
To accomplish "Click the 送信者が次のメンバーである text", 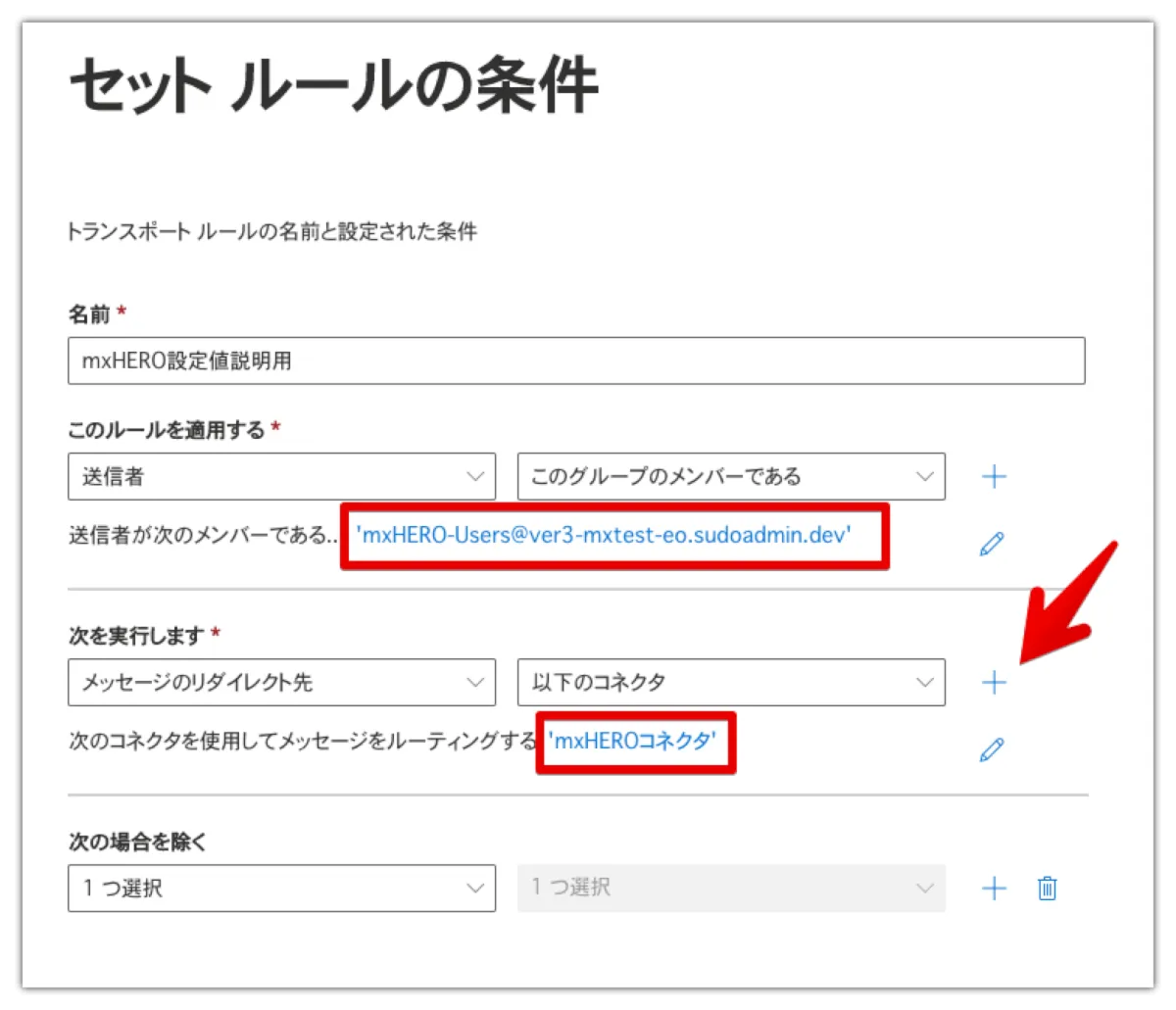I will point(203,536).
